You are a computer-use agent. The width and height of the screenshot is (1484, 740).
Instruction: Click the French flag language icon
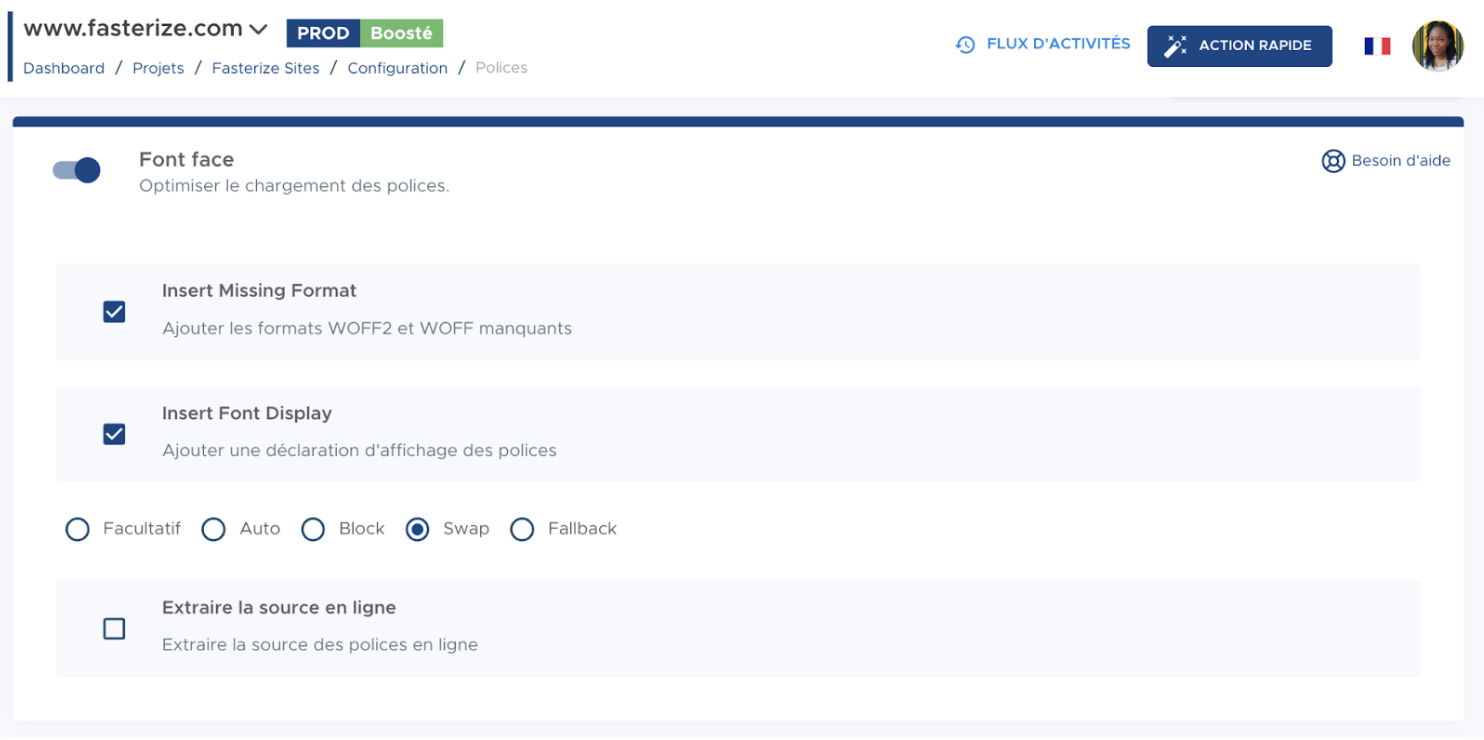pyautogui.click(x=1377, y=44)
